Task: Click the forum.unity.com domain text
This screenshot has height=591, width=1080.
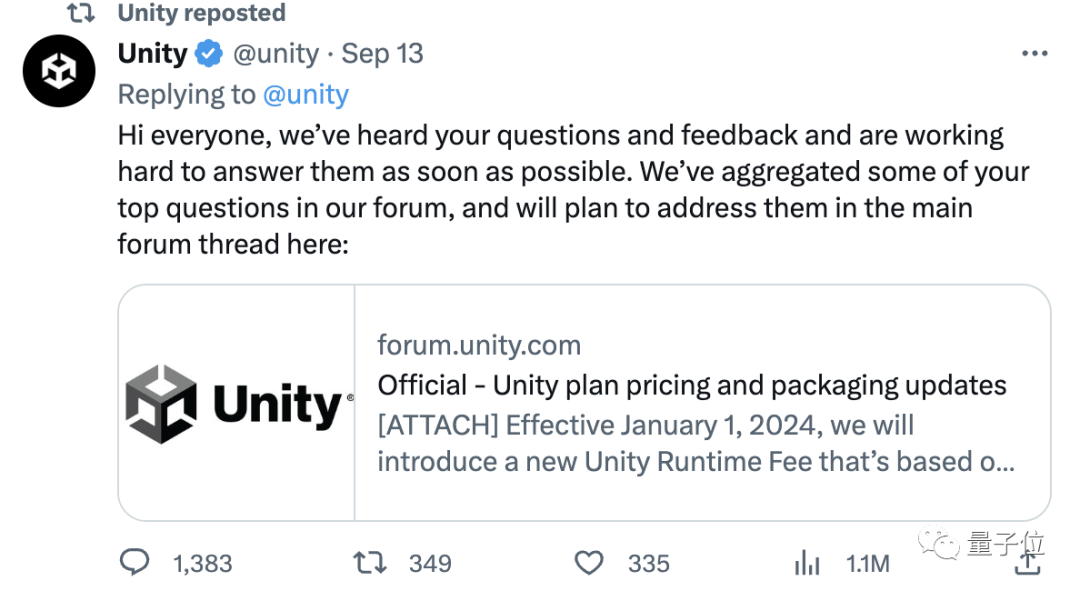Action: point(479,346)
